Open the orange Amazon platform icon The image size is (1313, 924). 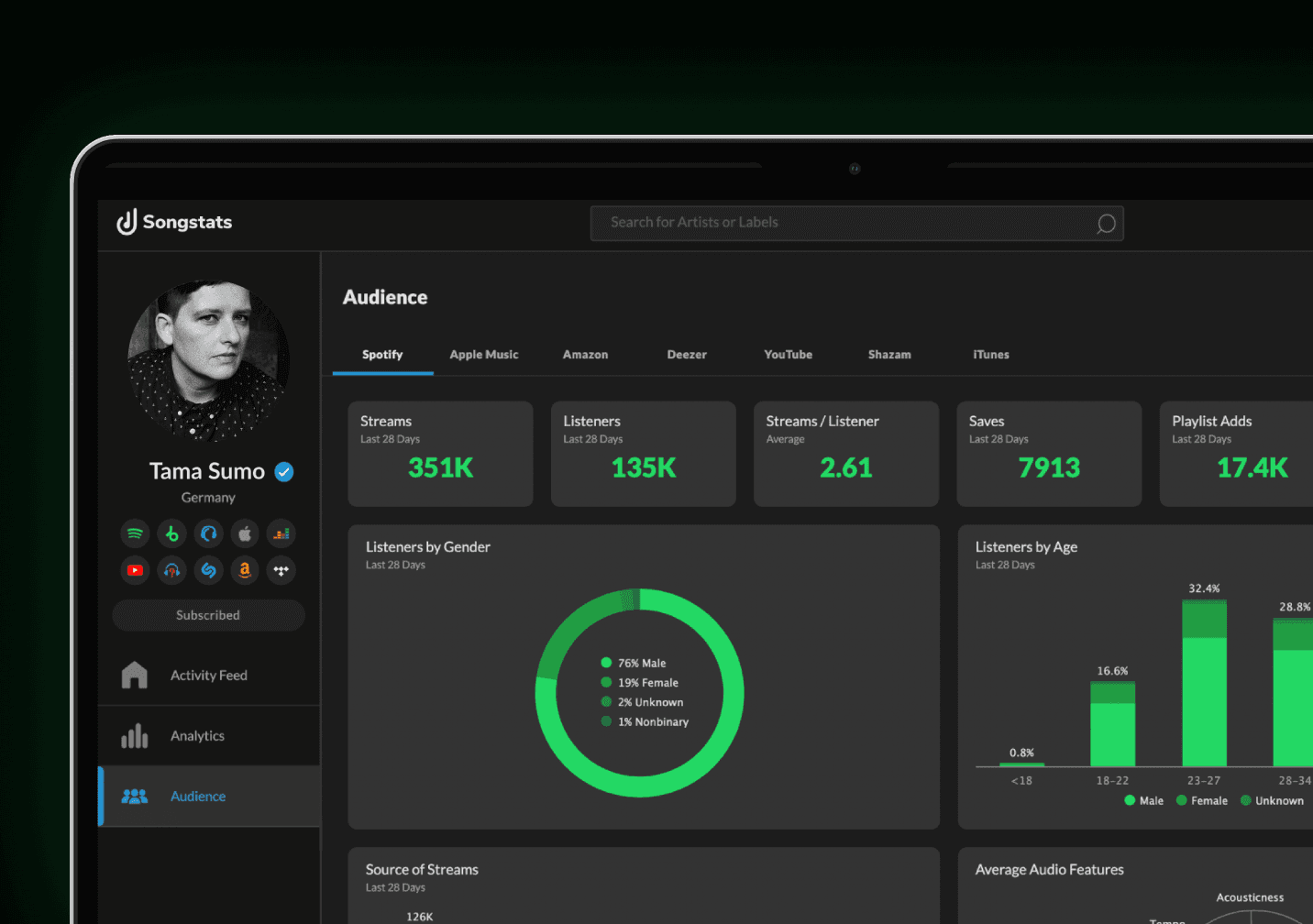click(x=245, y=570)
